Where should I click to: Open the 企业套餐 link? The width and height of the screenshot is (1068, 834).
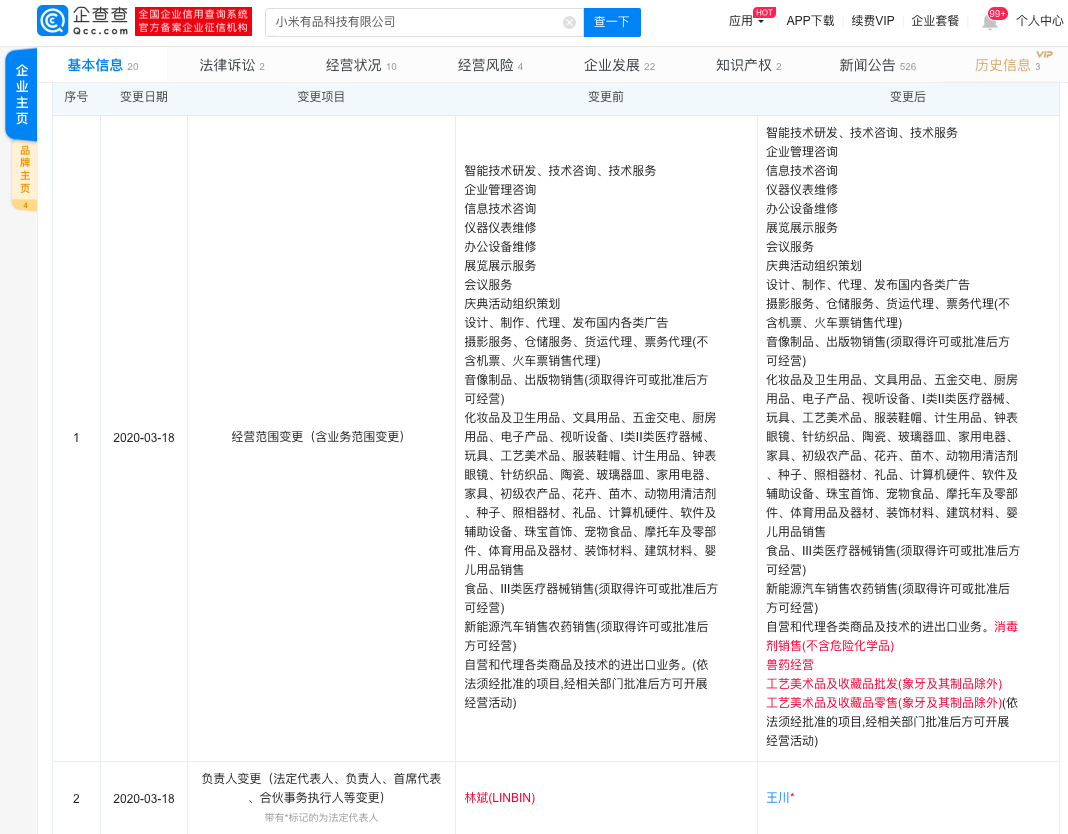pos(935,21)
